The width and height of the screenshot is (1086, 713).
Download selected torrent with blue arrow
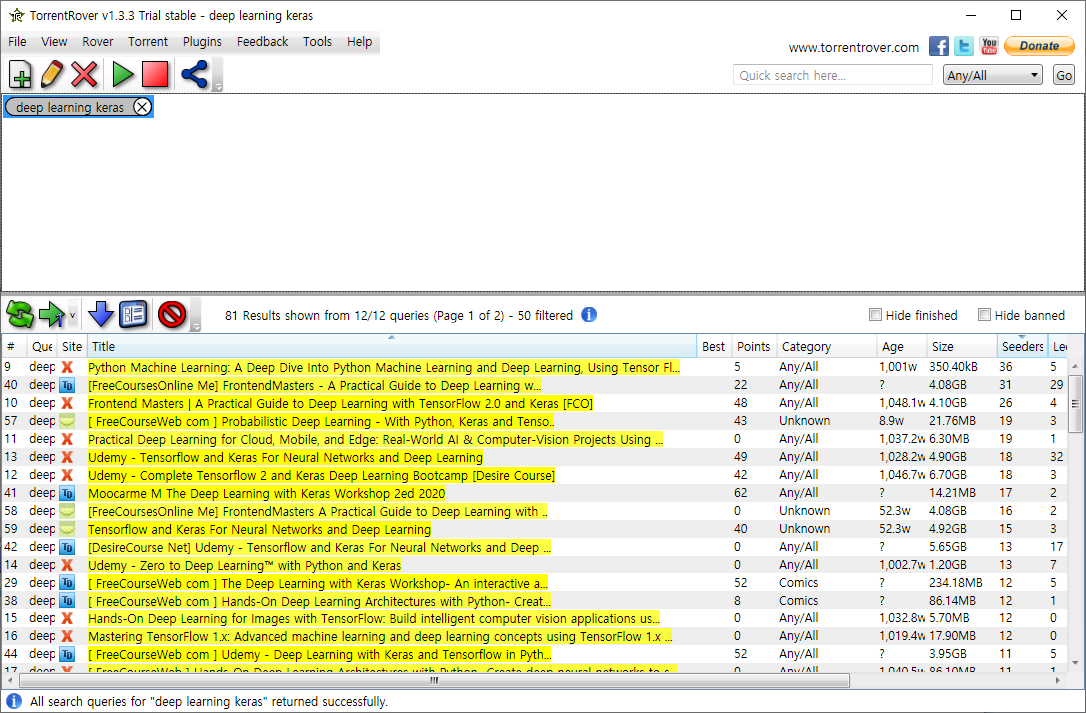point(101,315)
